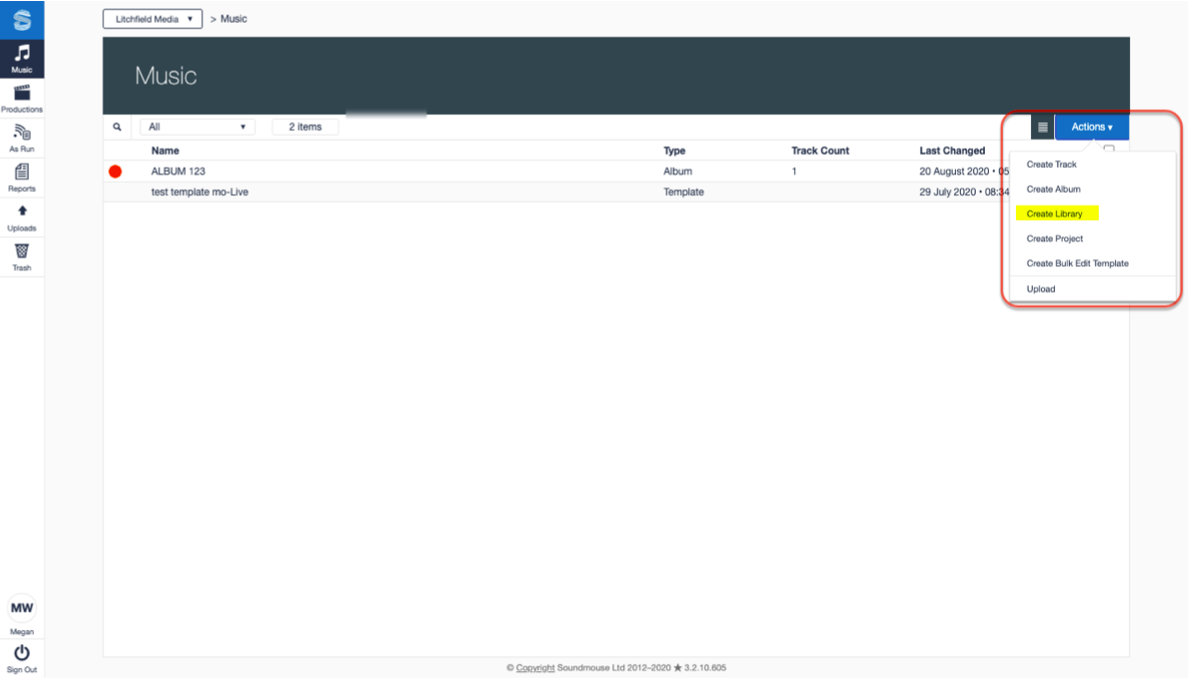Click the Music breadcrumb link
Image resolution: width=1190 pixels, height=678 pixels.
coord(233,19)
